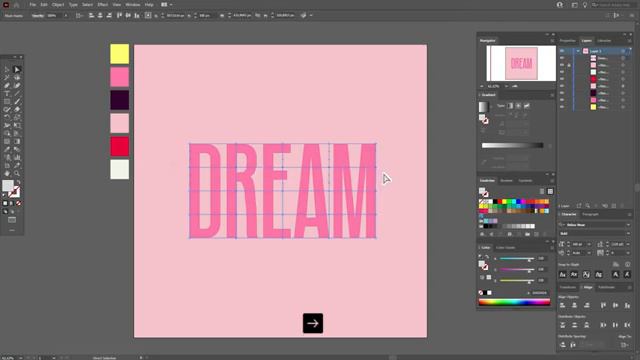Open the File menu
This screenshot has width=640, height=360.
pos(33,4)
